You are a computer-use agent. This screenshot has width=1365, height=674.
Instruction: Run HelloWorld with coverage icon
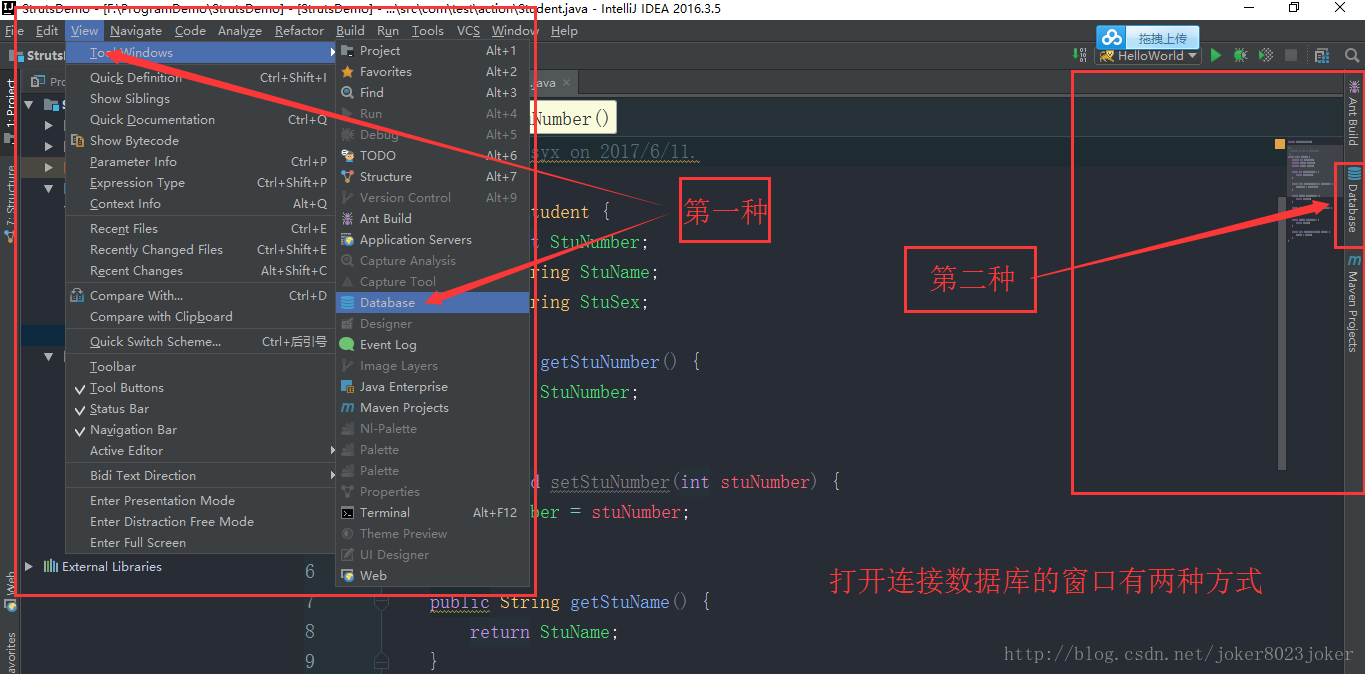click(1266, 56)
